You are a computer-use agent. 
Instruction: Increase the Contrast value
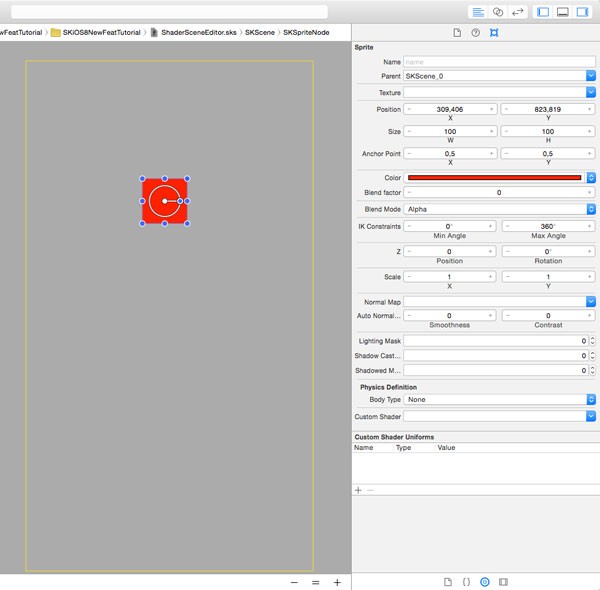click(x=589, y=316)
